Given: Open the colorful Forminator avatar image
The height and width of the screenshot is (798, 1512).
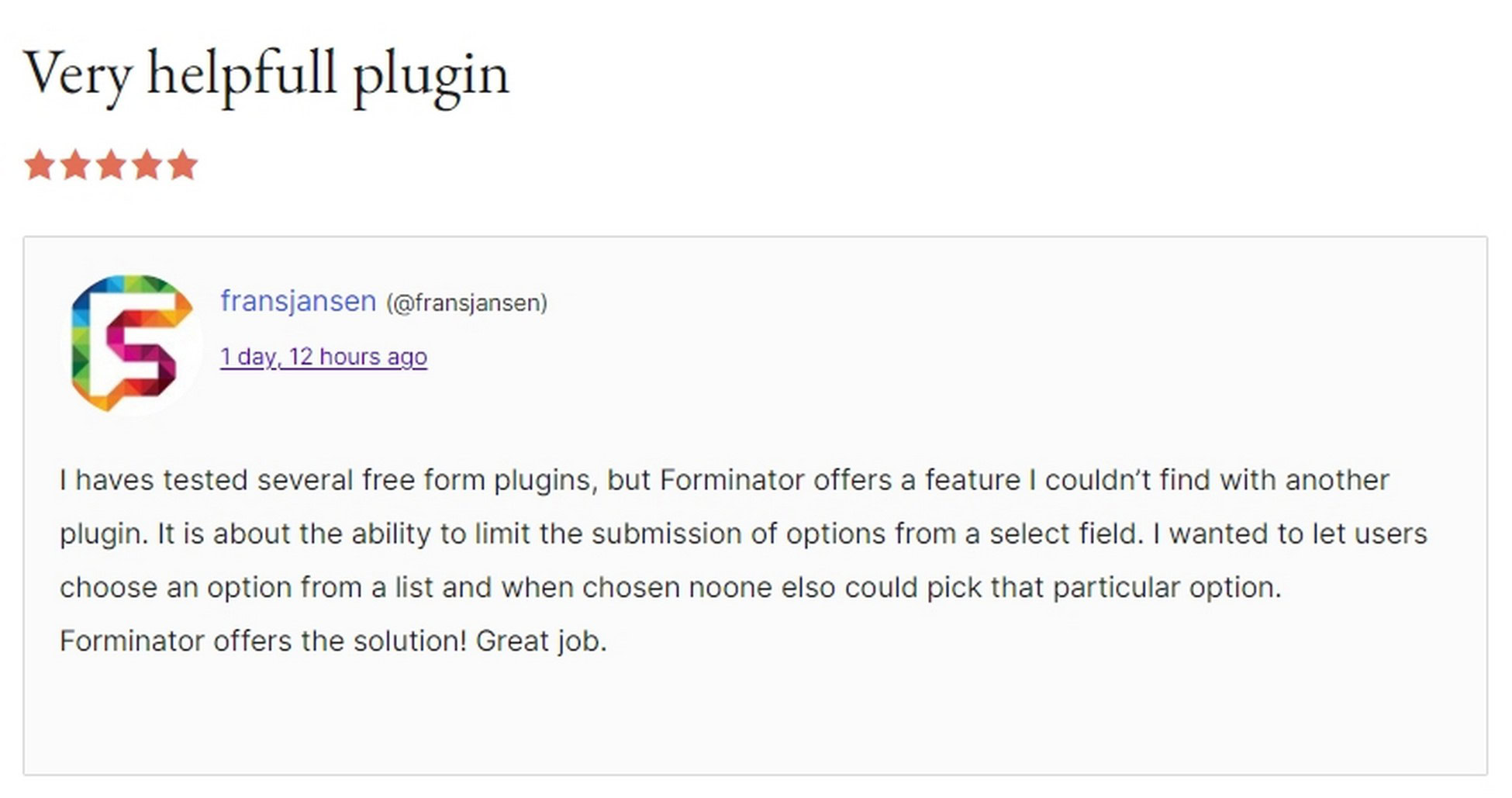Looking at the screenshot, I should [x=132, y=343].
